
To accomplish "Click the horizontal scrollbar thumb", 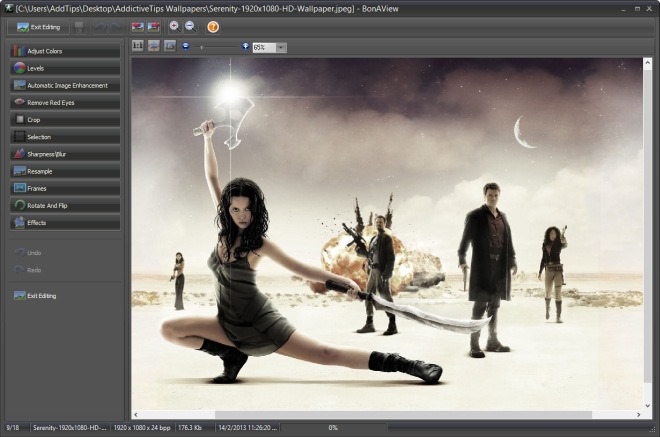I will 403,415.
